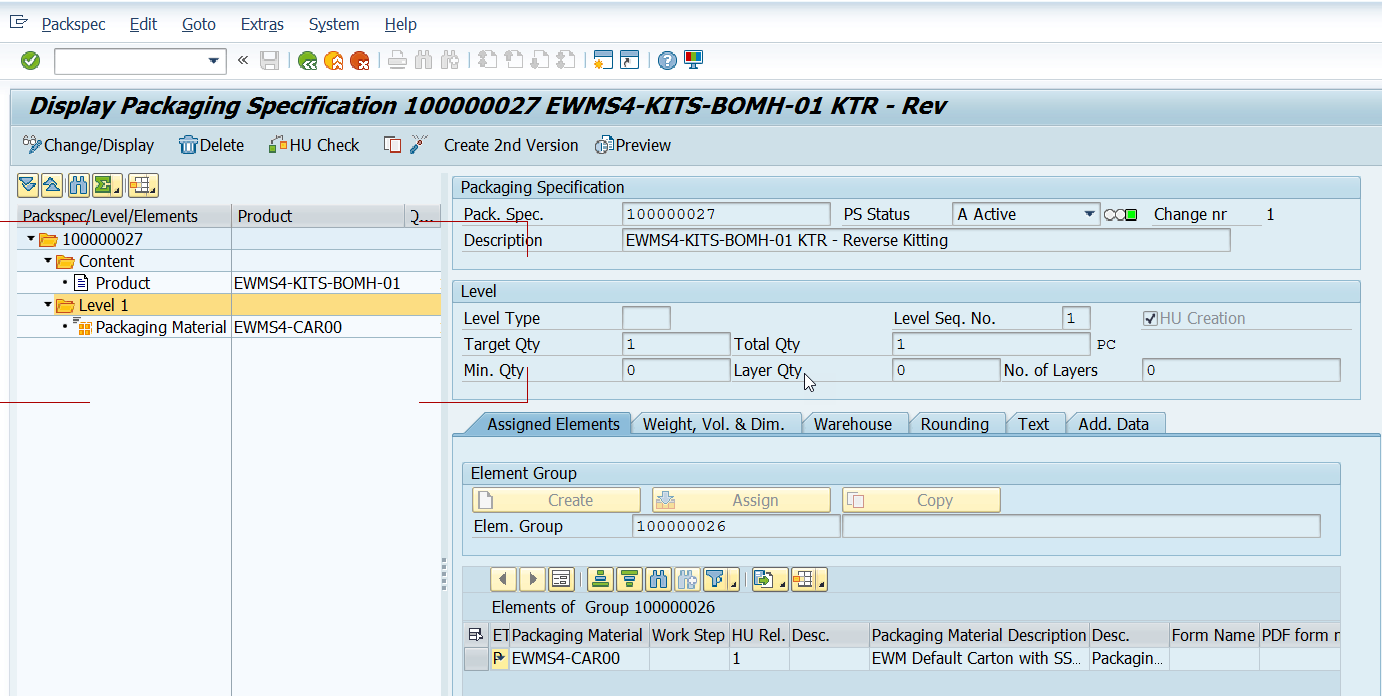
Task: Click the Create element group button
Action: [556, 500]
